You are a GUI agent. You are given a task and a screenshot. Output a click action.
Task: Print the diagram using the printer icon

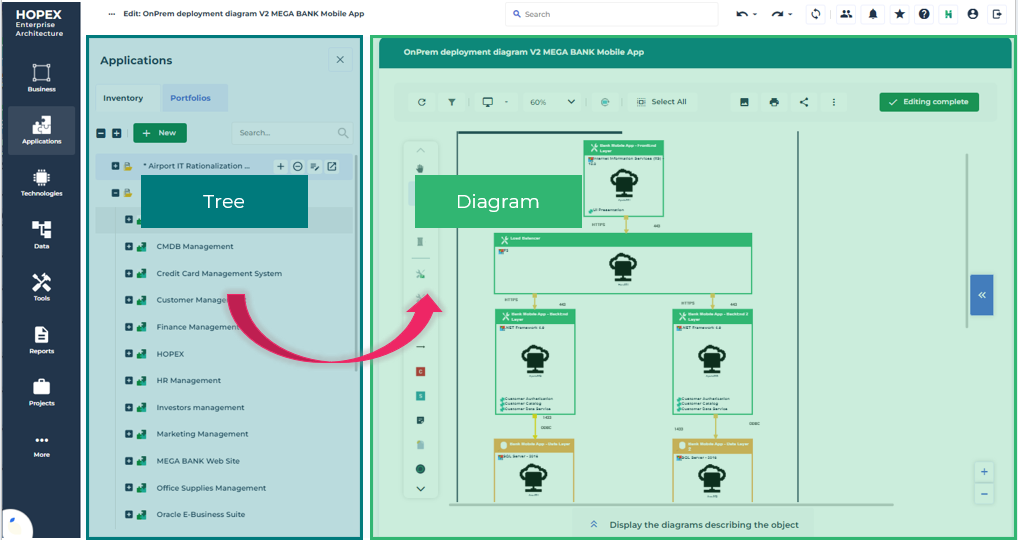[x=774, y=102]
